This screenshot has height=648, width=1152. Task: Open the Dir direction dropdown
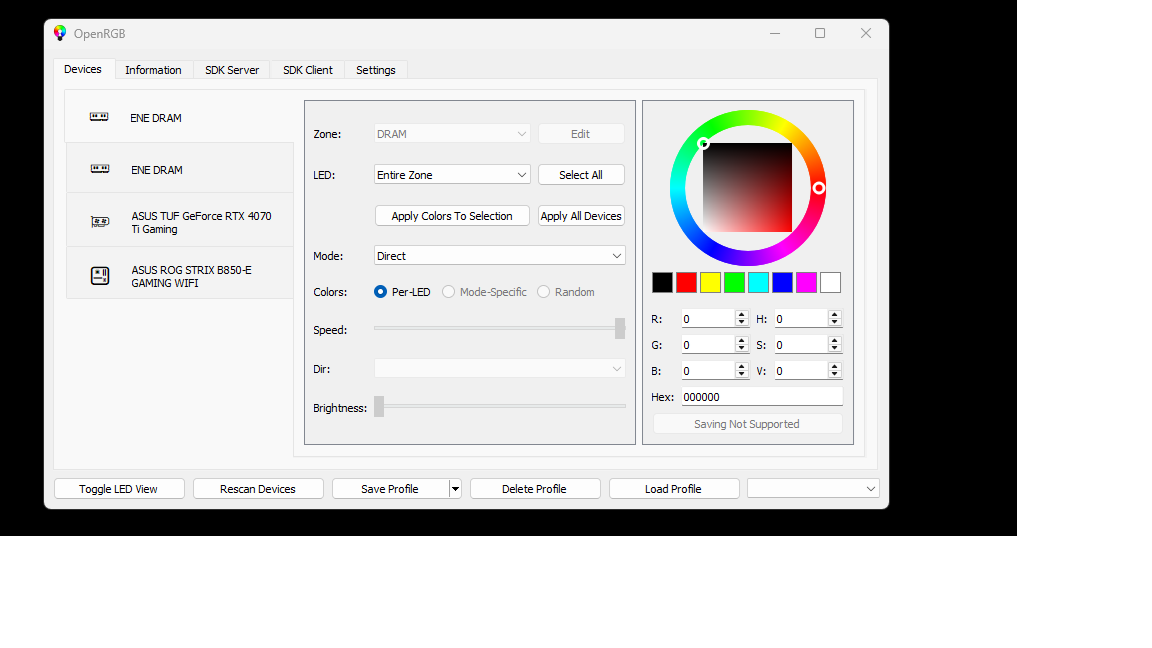(x=500, y=369)
